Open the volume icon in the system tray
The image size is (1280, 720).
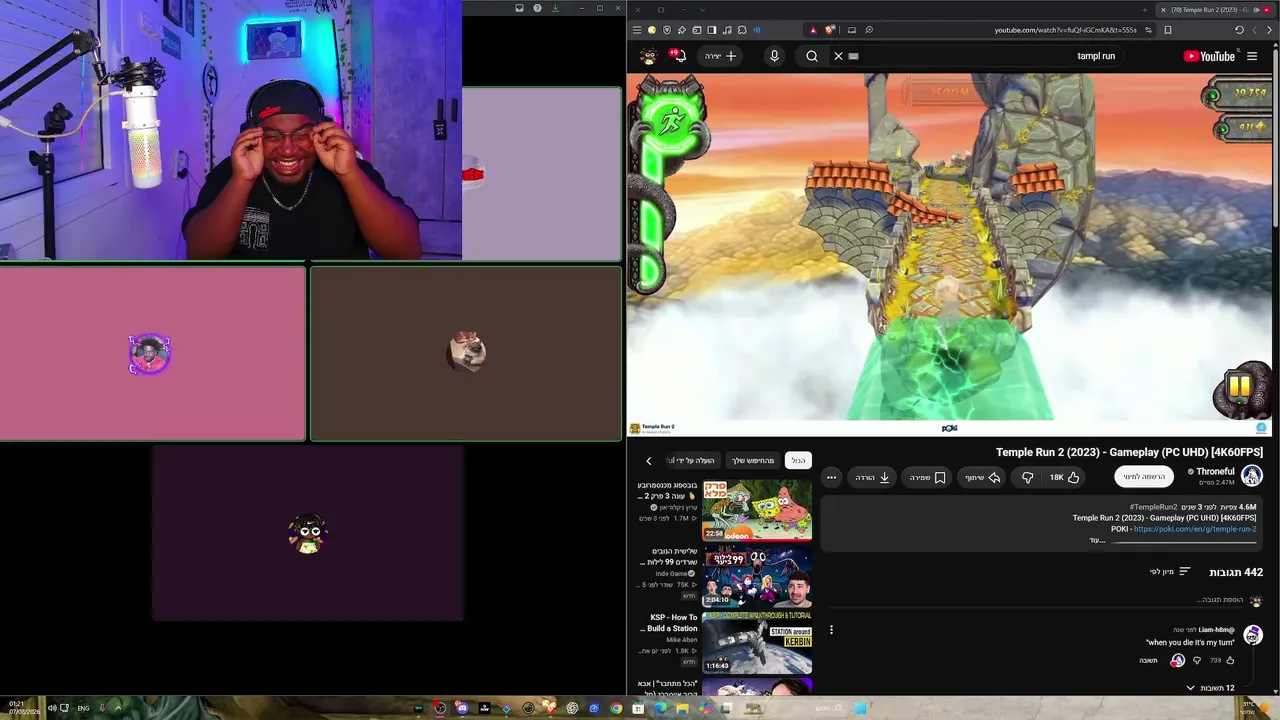point(52,708)
